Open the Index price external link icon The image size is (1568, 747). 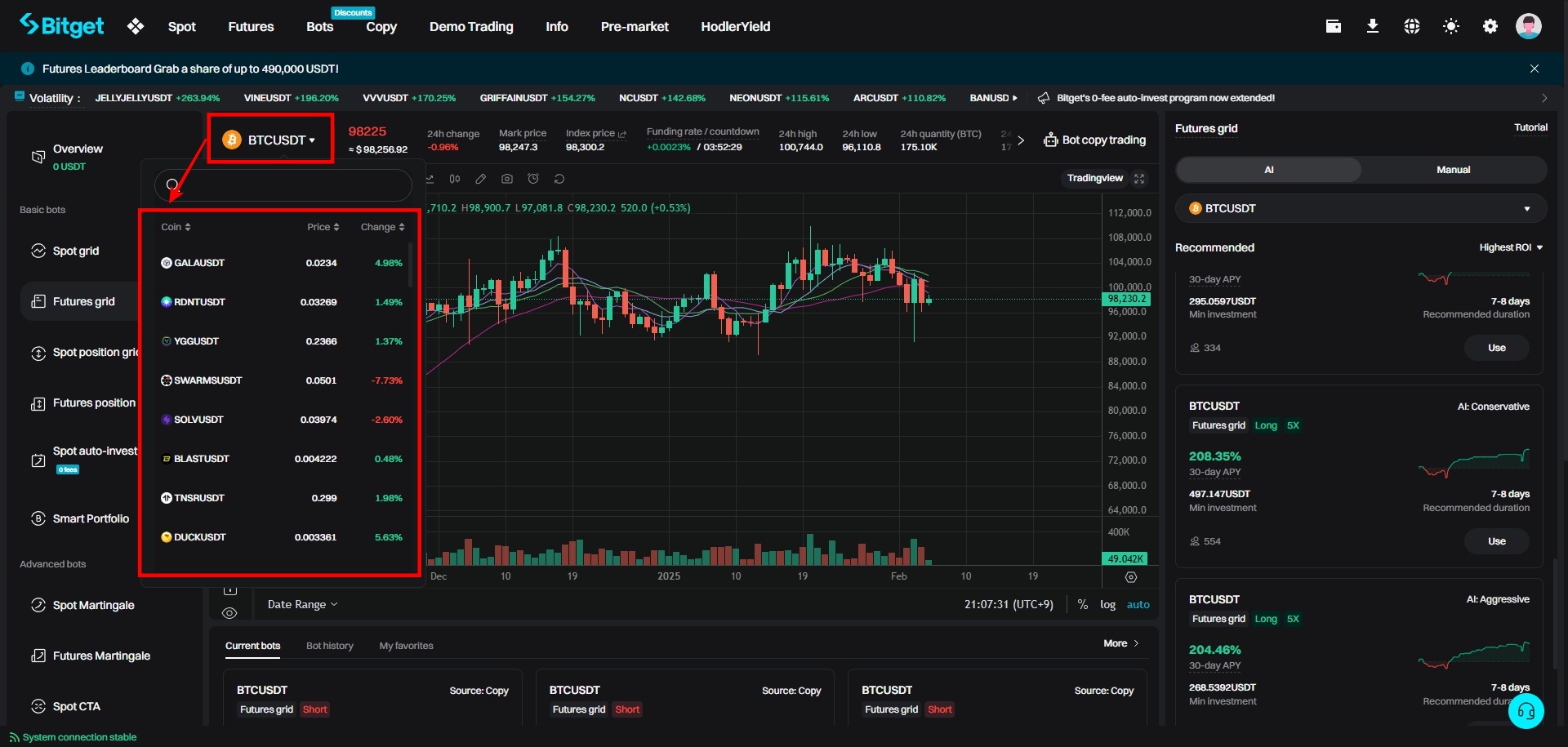(622, 134)
